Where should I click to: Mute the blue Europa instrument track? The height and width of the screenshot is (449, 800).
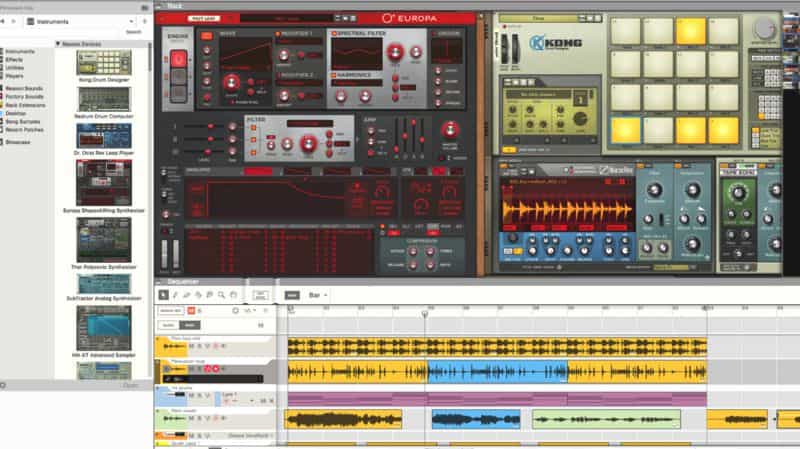click(192, 395)
